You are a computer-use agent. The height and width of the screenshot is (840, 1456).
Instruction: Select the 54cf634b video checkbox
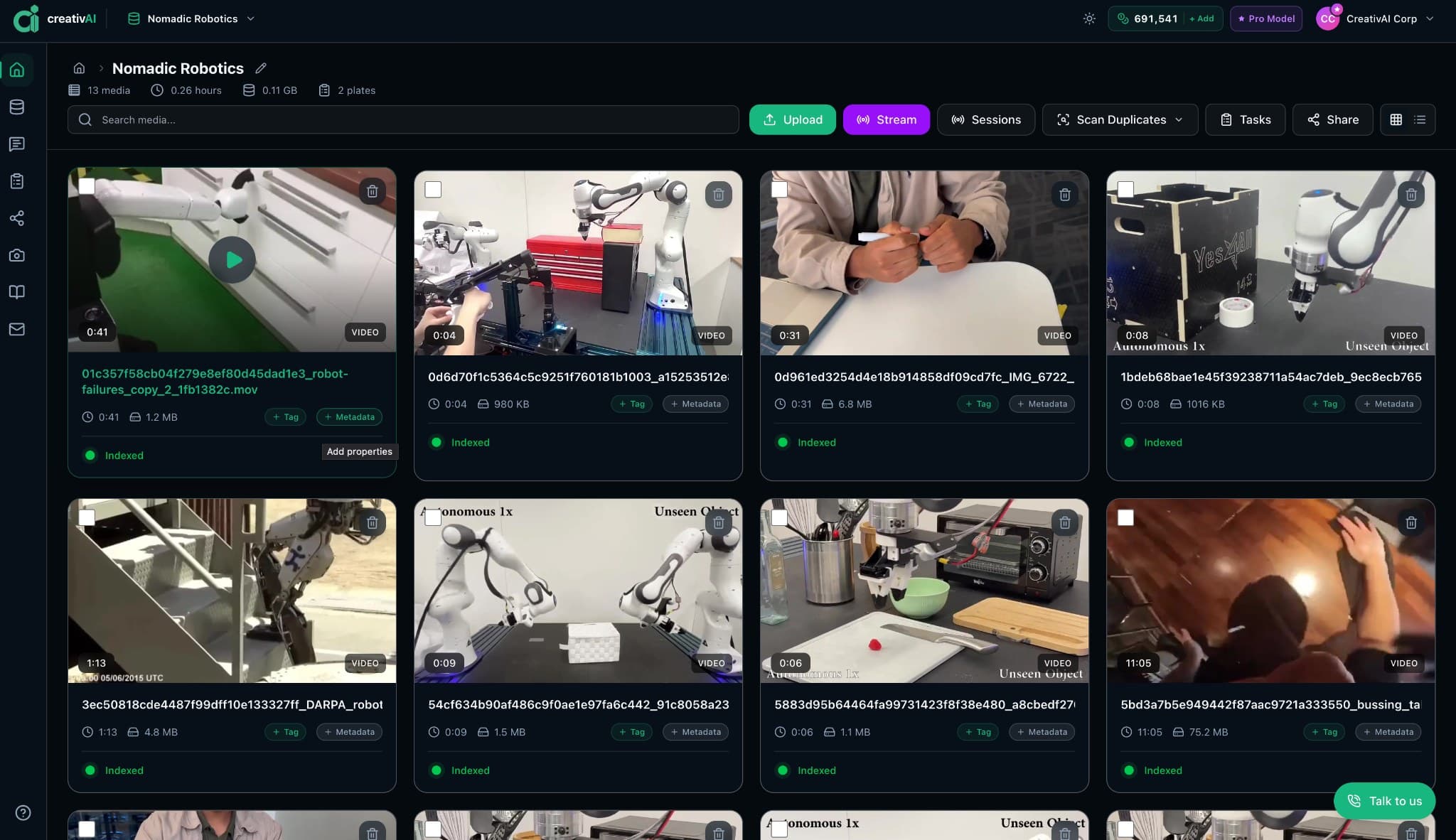(433, 517)
